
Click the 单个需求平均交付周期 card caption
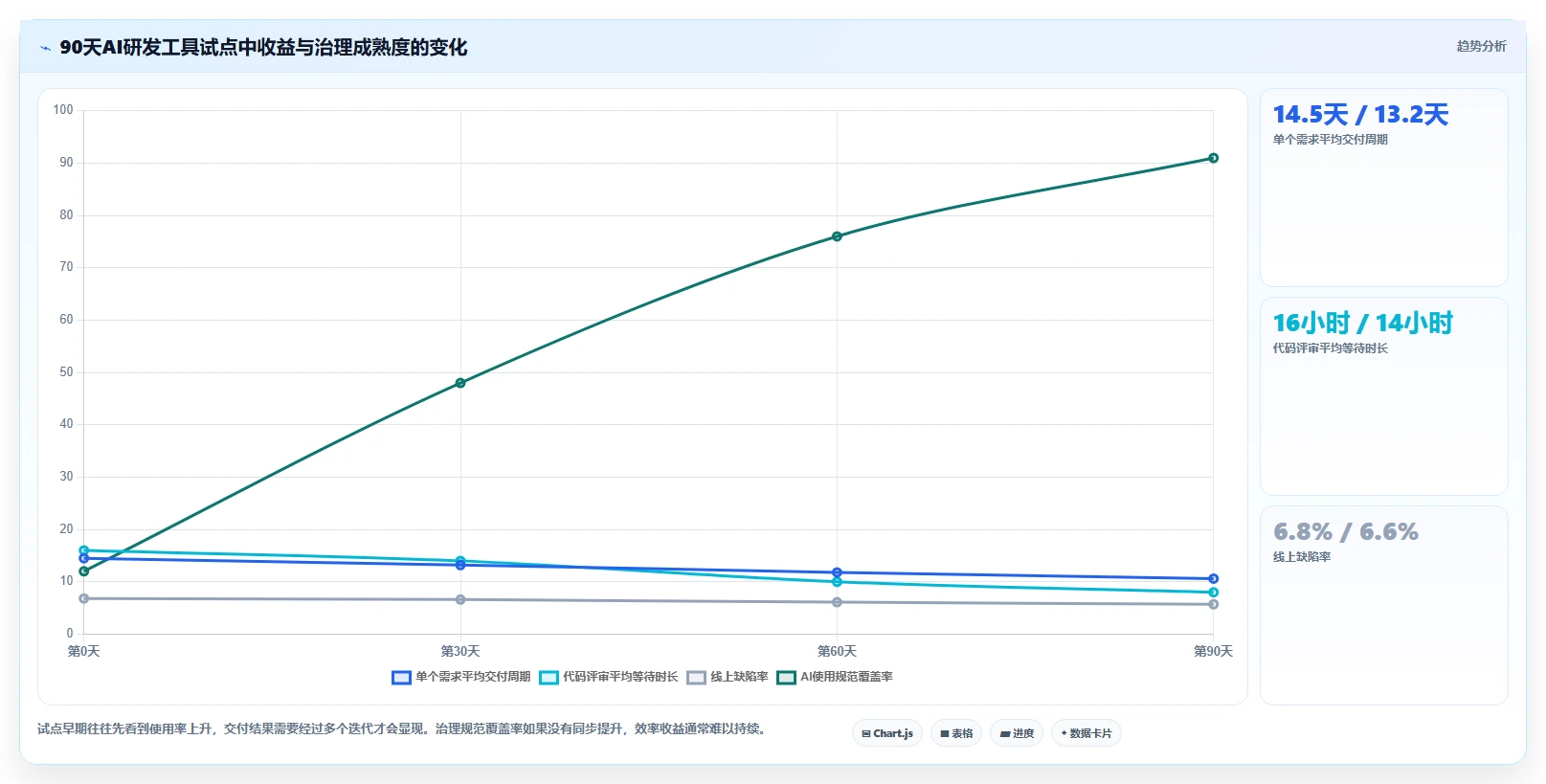coord(1330,140)
